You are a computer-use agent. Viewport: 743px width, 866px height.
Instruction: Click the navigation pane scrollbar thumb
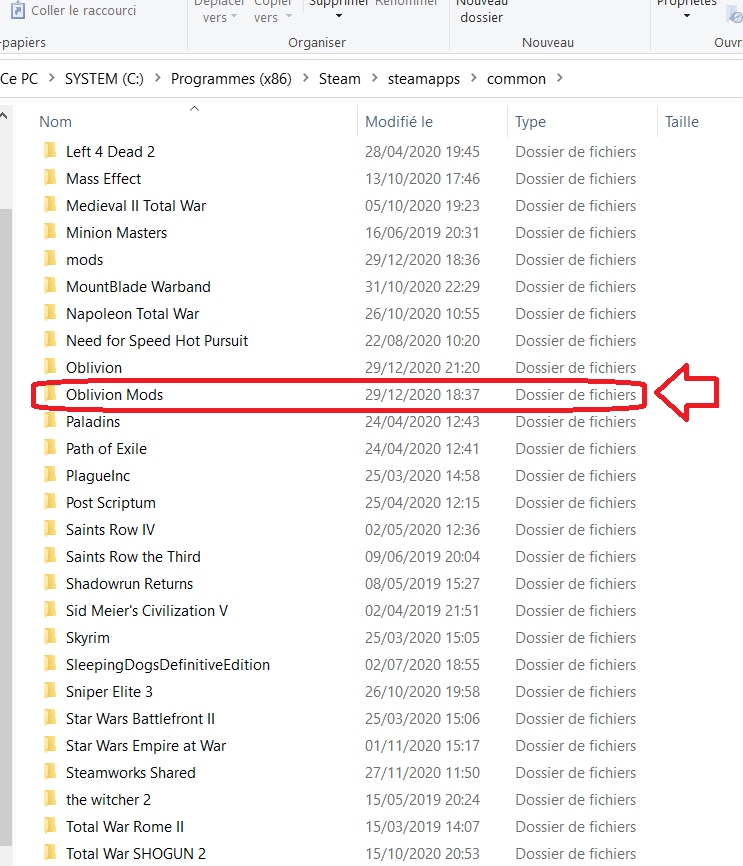point(6,525)
